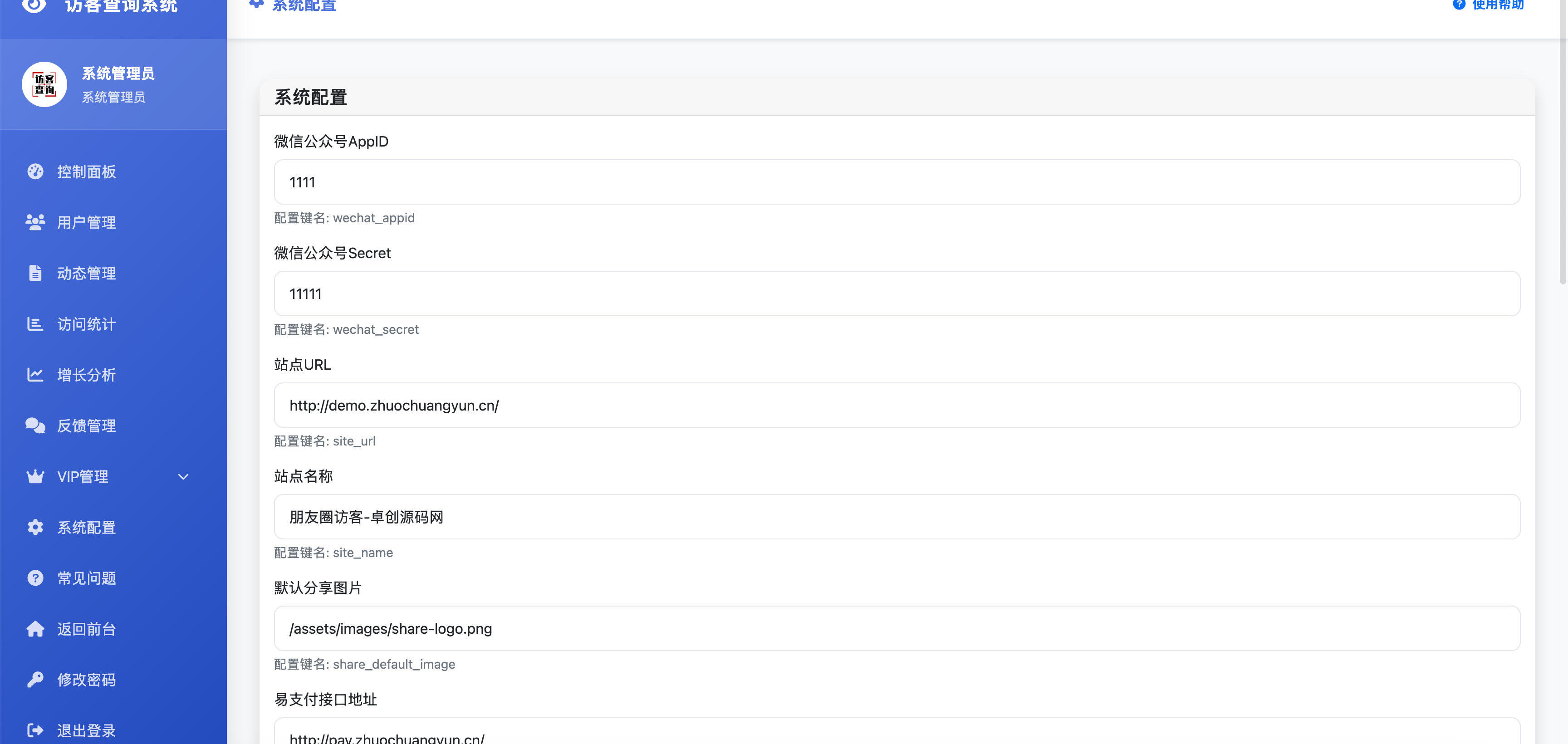Click the 站点URL input field
The width and height of the screenshot is (1568, 744).
897,405
